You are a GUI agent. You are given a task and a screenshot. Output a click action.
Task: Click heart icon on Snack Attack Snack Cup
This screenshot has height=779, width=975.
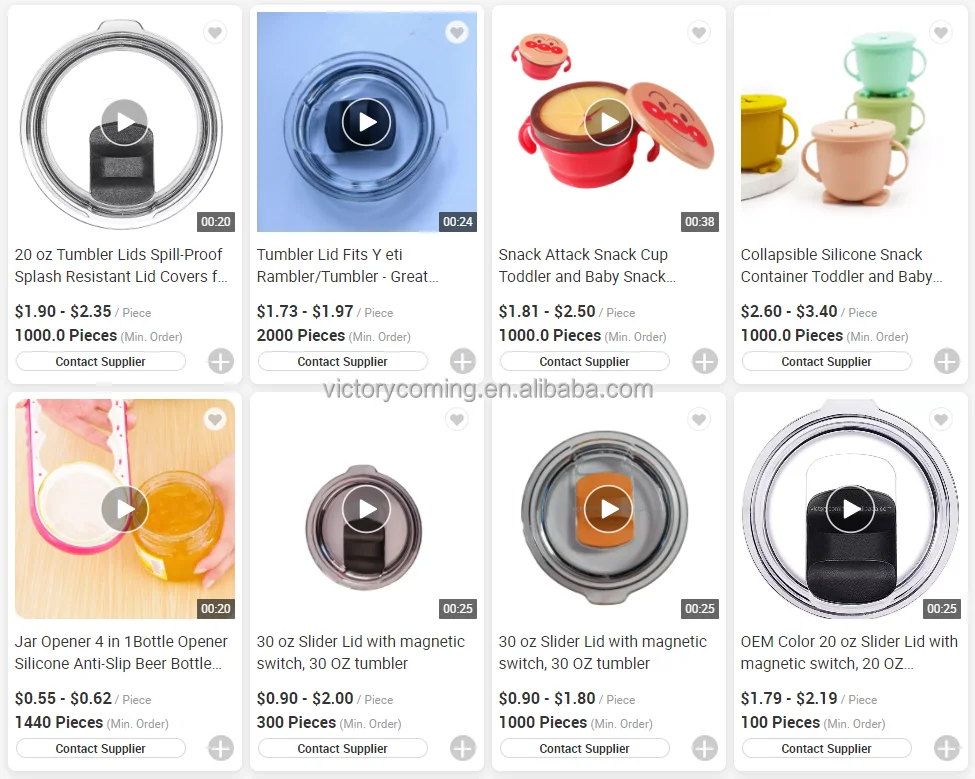(x=699, y=32)
